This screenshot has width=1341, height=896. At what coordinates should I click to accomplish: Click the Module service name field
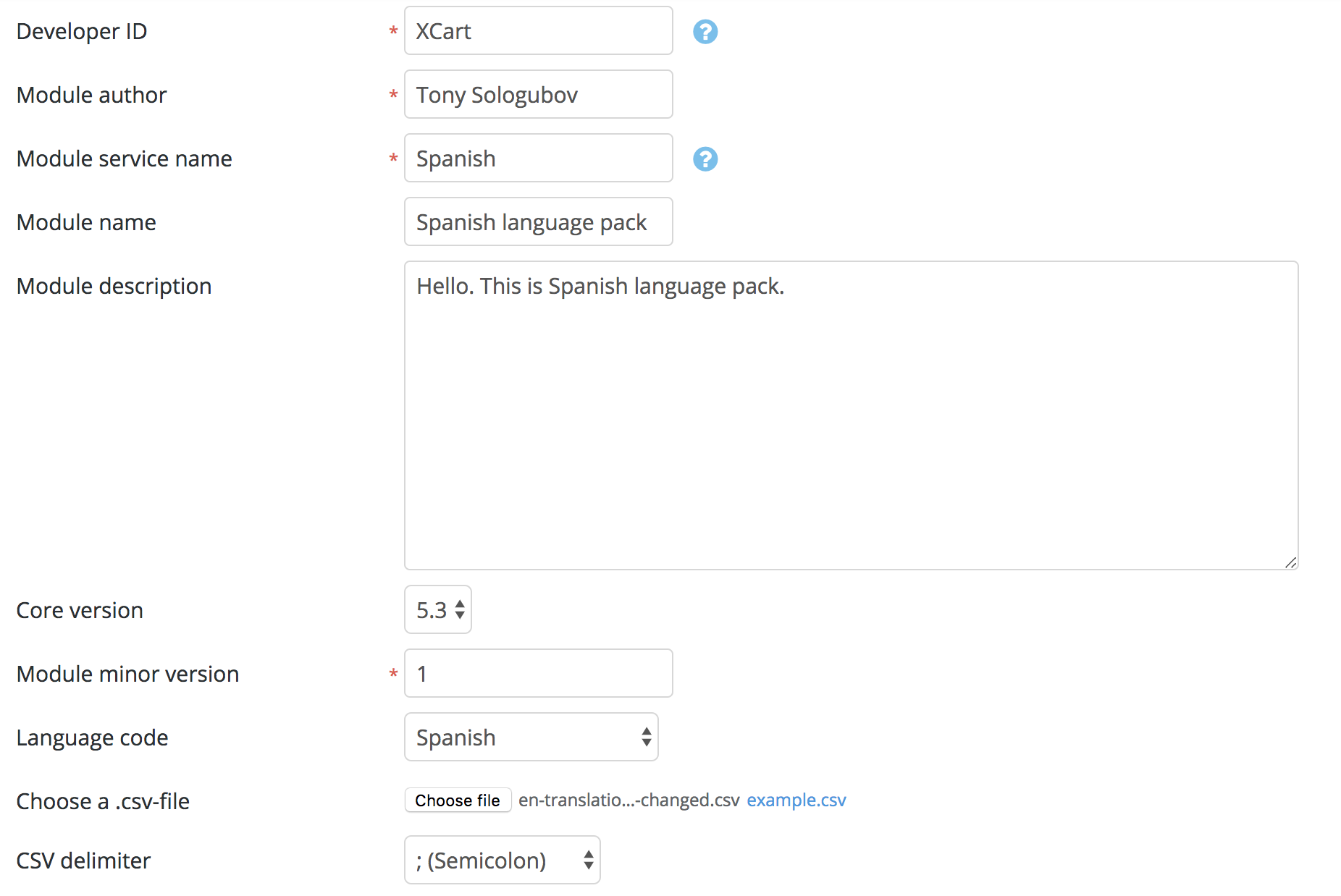point(538,158)
